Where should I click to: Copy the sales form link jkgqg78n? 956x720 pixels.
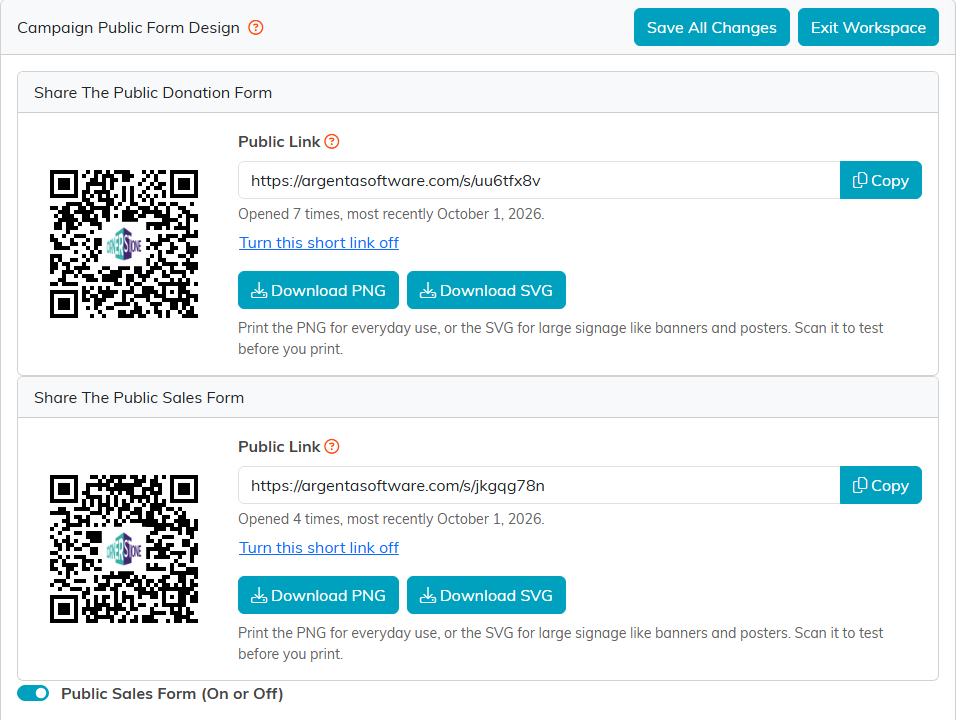880,485
